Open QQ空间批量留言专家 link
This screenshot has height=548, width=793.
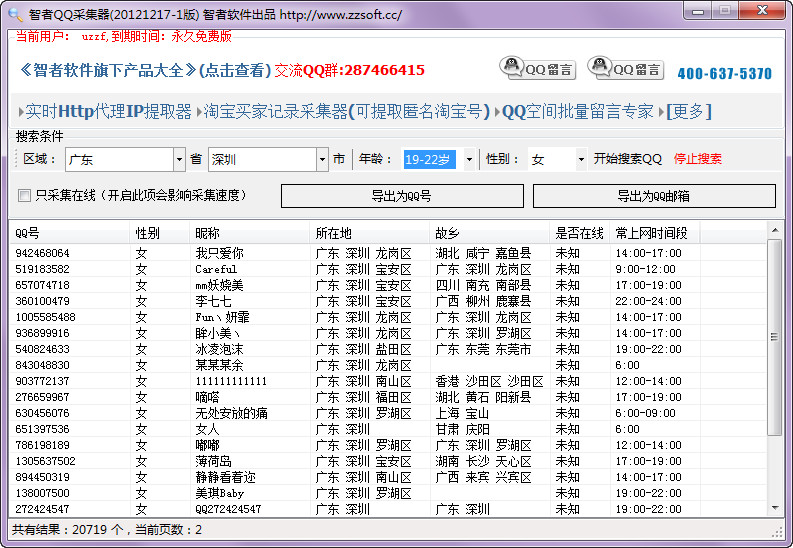point(578,111)
